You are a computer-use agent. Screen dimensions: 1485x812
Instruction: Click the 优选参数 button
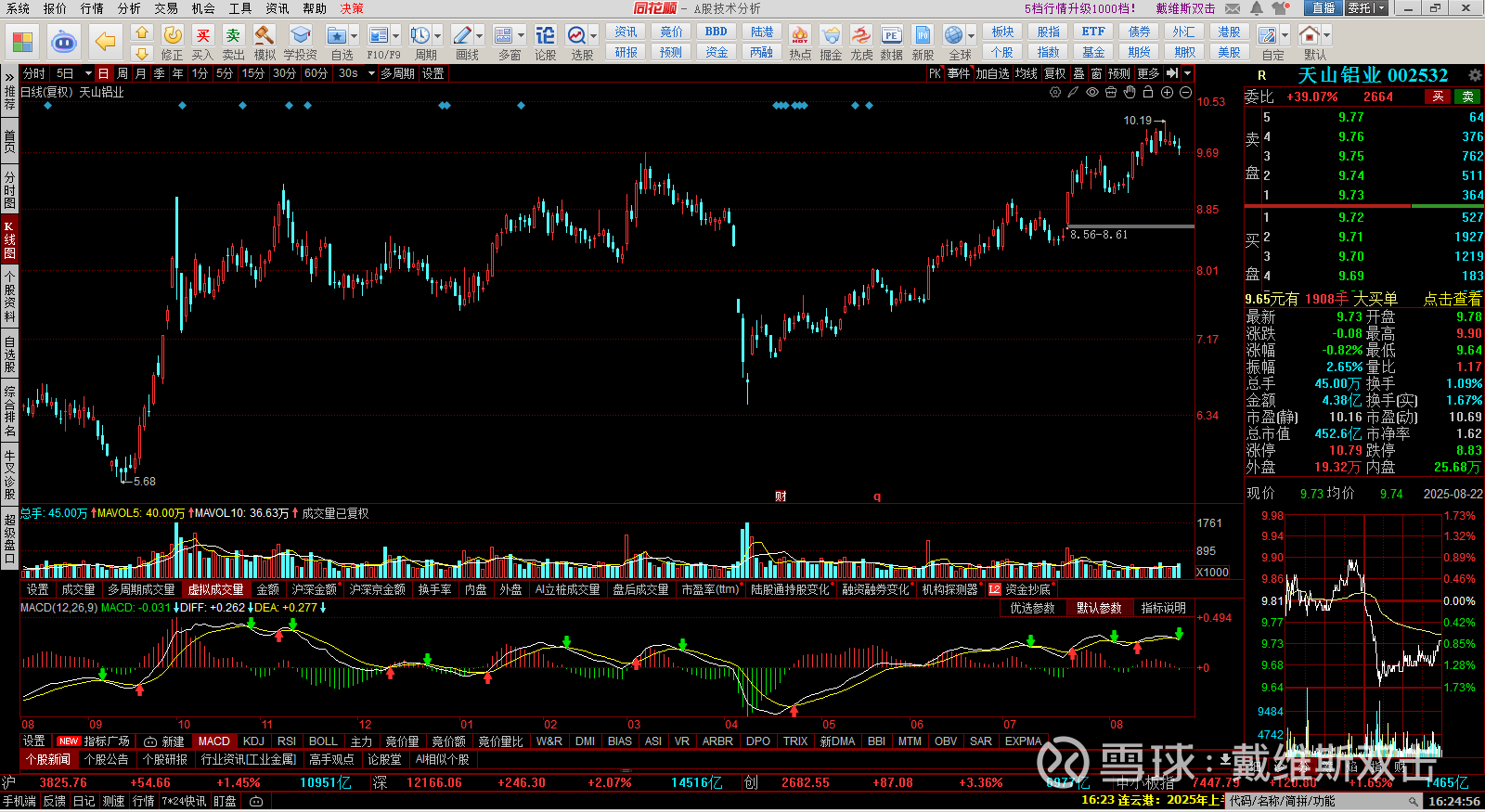pos(1032,608)
